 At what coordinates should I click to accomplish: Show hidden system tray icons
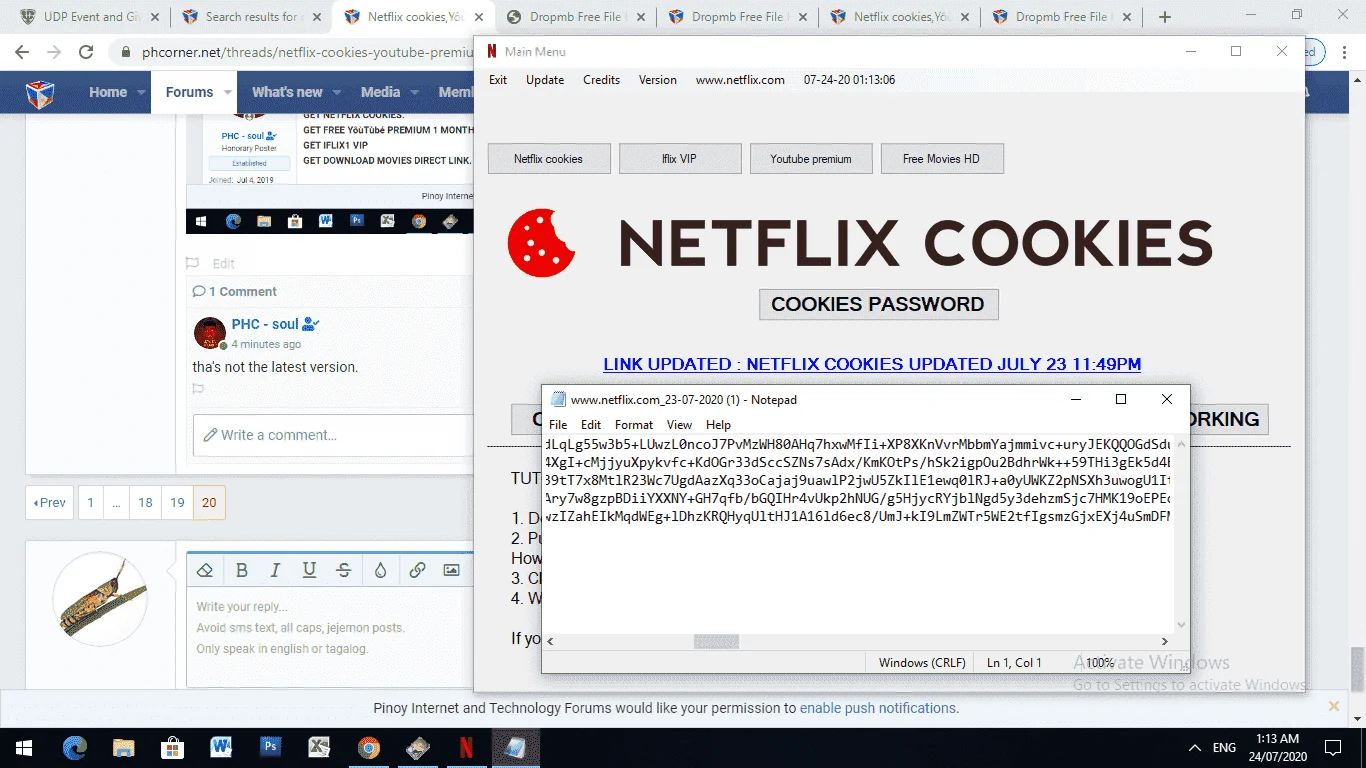[1195, 747]
